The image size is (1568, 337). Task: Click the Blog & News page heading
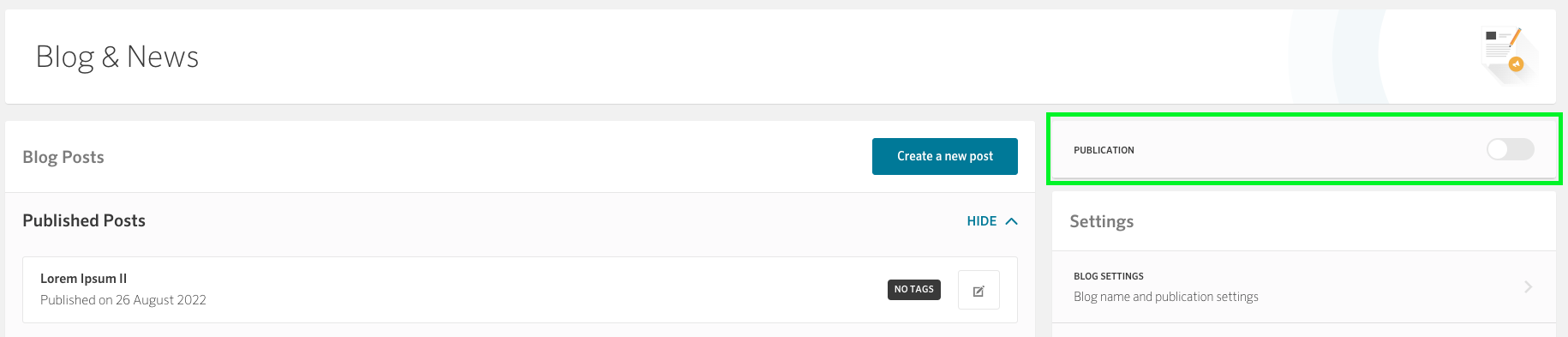[117, 57]
